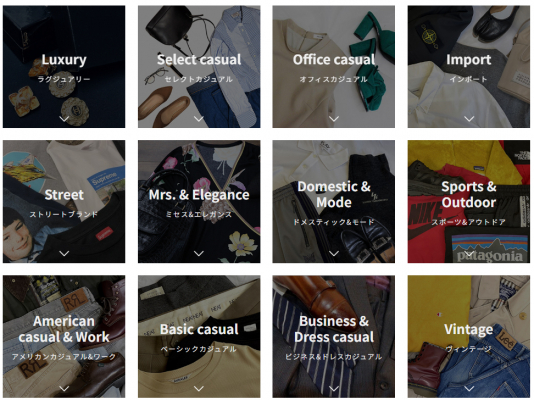Click the chevron below Street tile
The width and height of the screenshot is (534, 400).
click(x=64, y=254)
